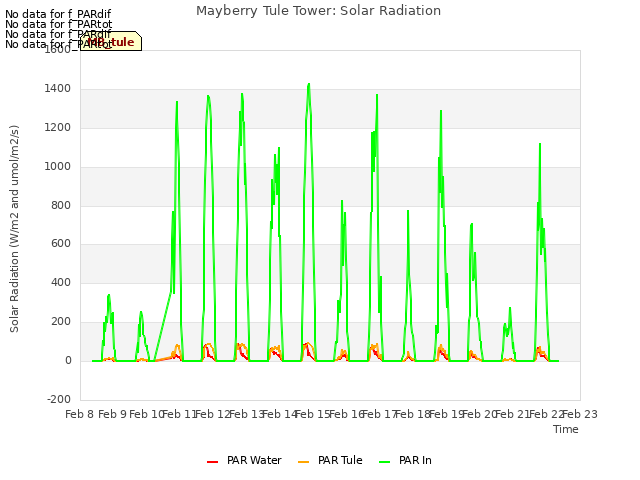Click the first No data for f_PARdif message

coord(58,14)
